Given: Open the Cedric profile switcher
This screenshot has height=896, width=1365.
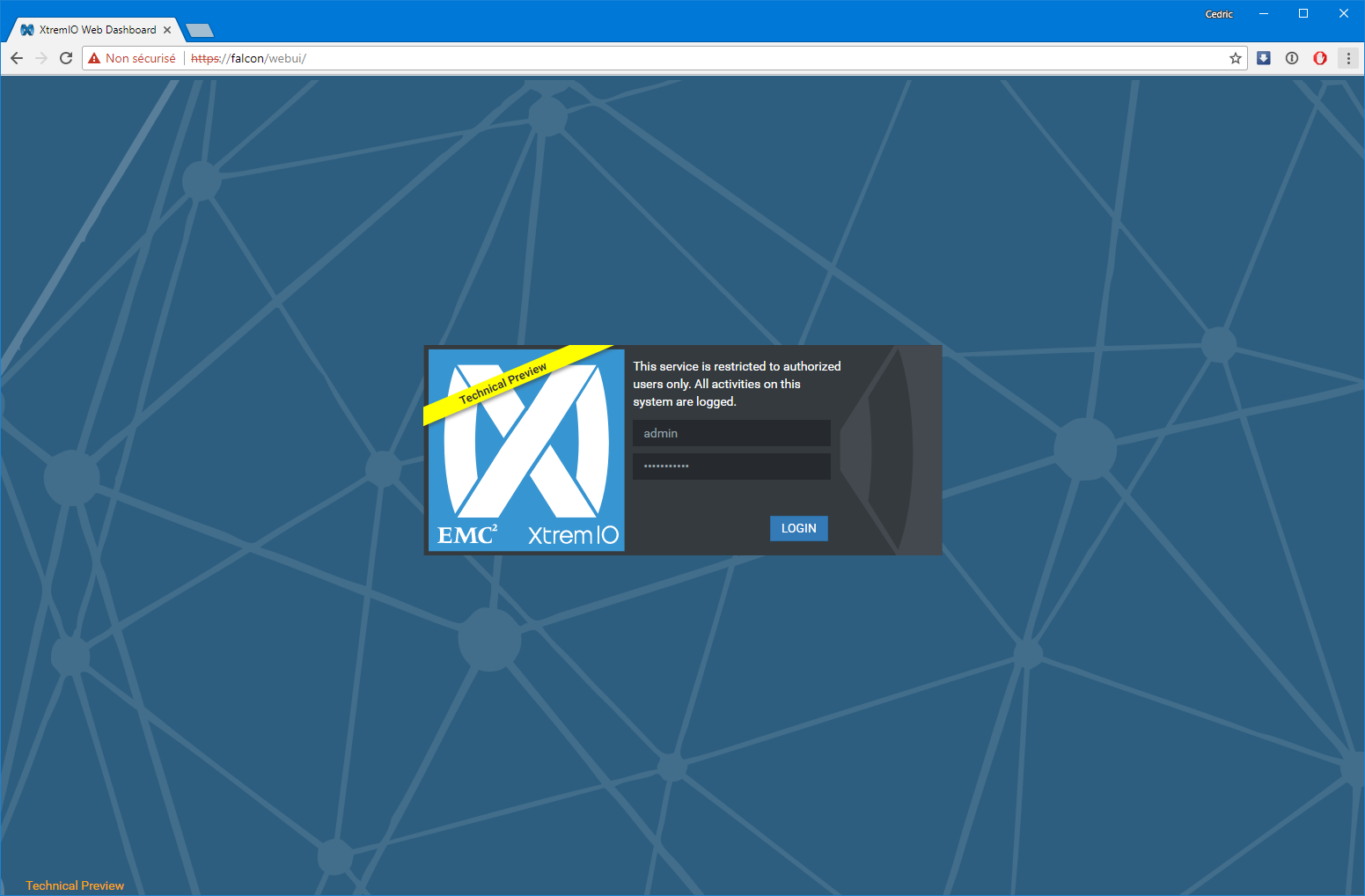Looking at the screenshot, I should pos(1219,14).
